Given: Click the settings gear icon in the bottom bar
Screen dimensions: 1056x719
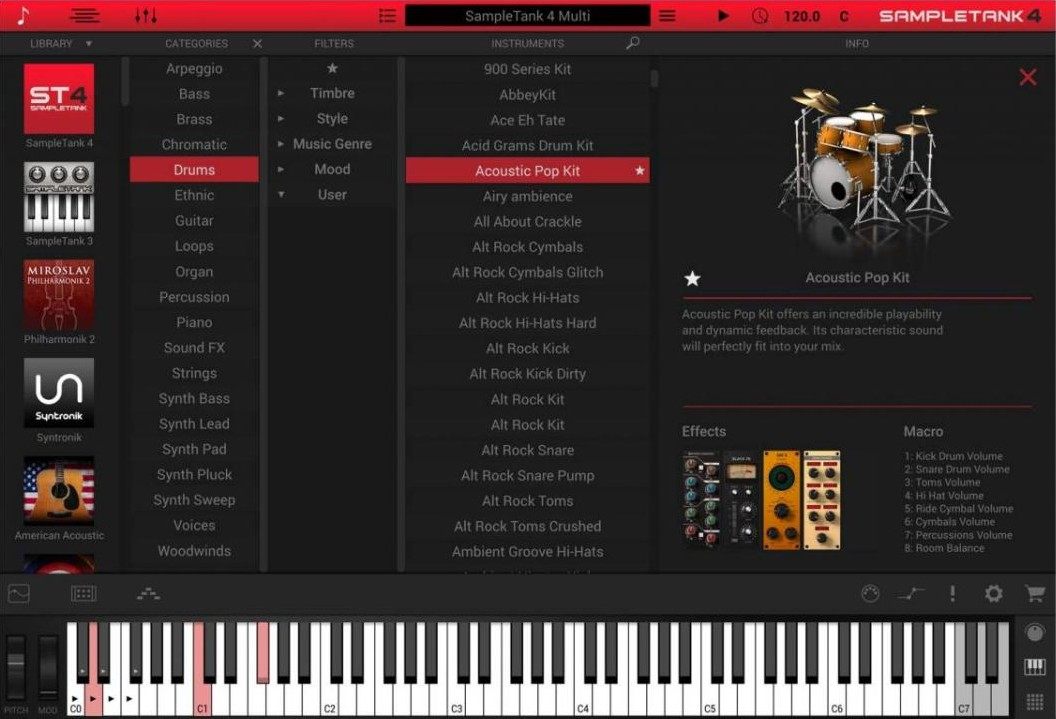Looking at the screenshot, I should pyautogui.click(x=993, y=593).
